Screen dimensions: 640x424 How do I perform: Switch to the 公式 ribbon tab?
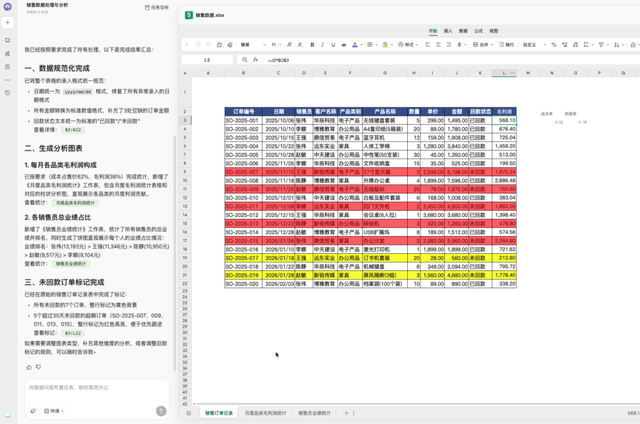tap(478, 31)
